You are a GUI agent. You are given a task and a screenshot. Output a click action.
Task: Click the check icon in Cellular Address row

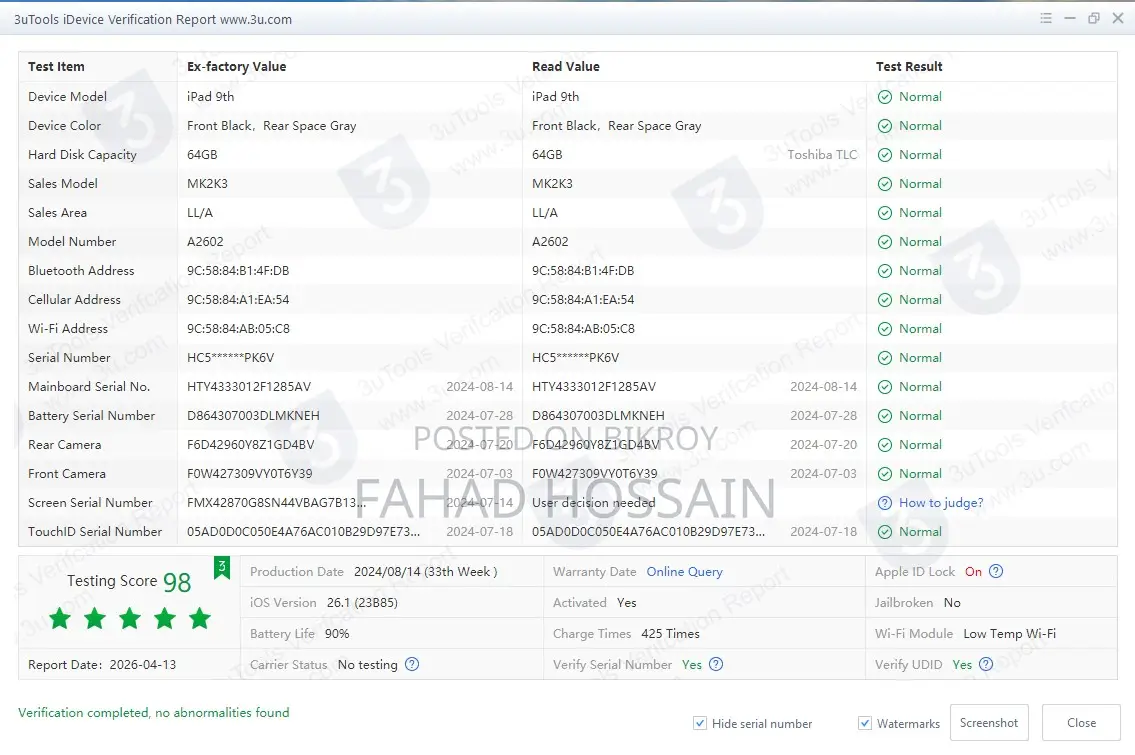coord(885,300)
